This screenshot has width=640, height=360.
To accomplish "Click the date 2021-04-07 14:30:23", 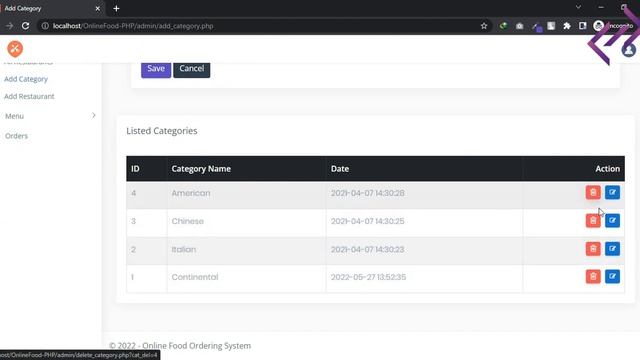I will (367, 249).
